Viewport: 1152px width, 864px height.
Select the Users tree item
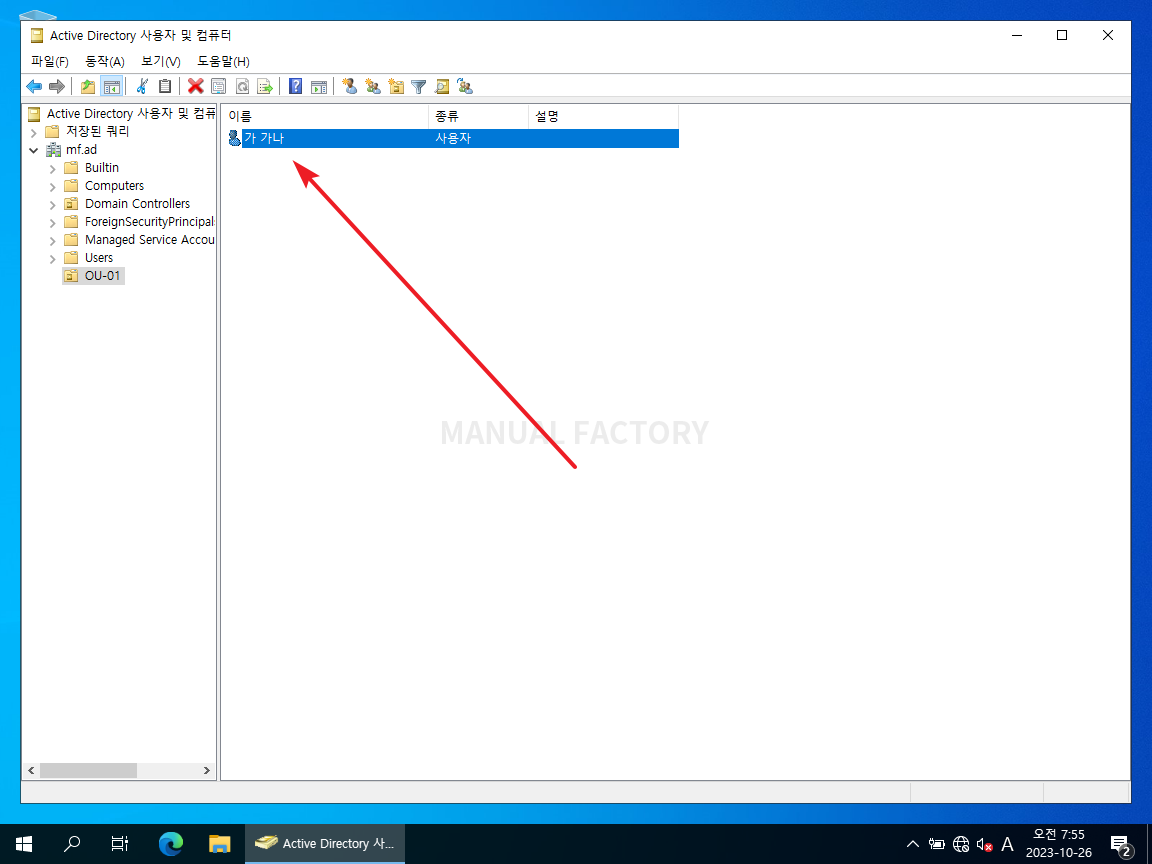pyautogui.click(x=89, y=258)
